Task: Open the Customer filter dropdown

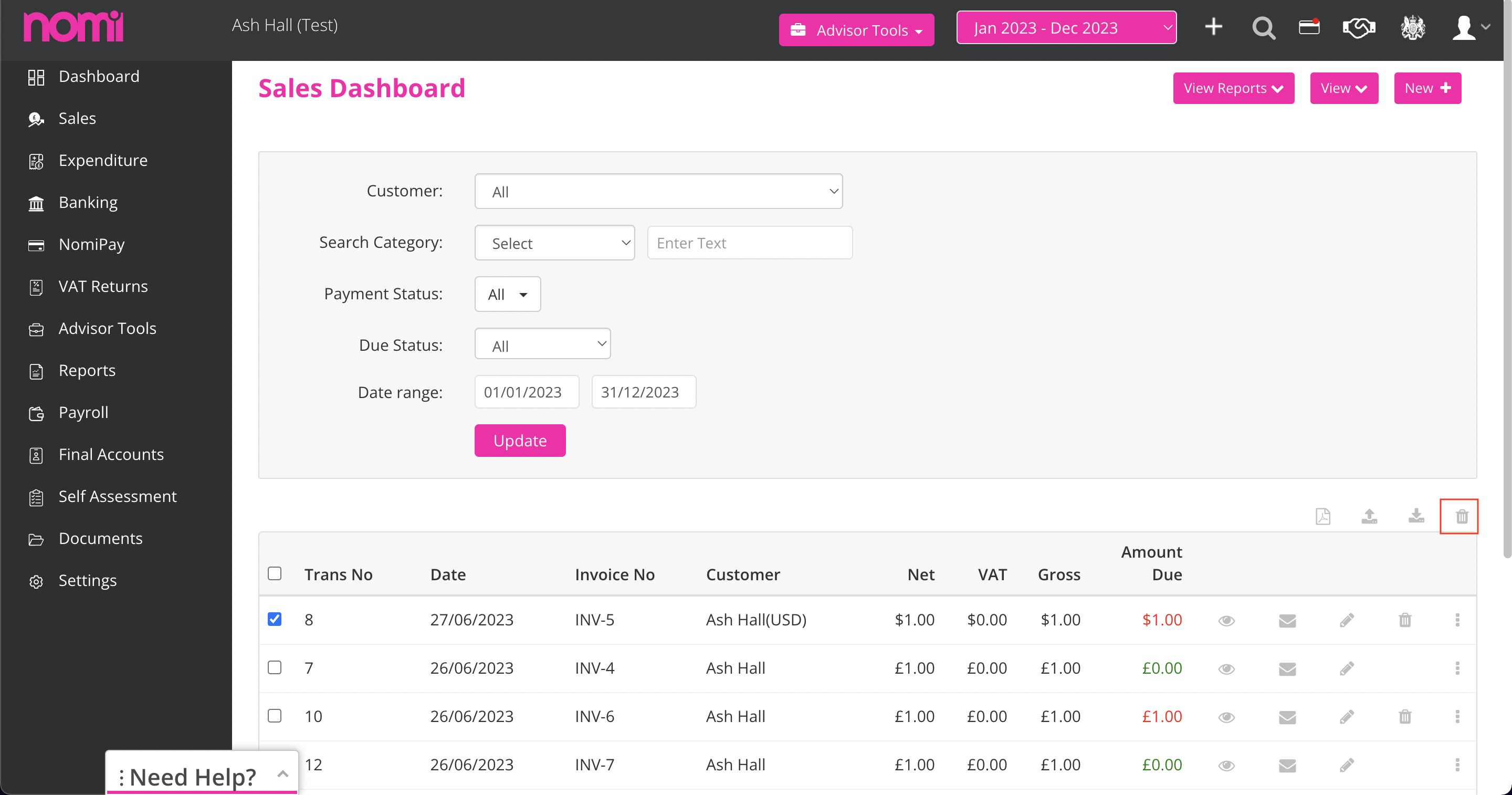Action: (658, 192)
